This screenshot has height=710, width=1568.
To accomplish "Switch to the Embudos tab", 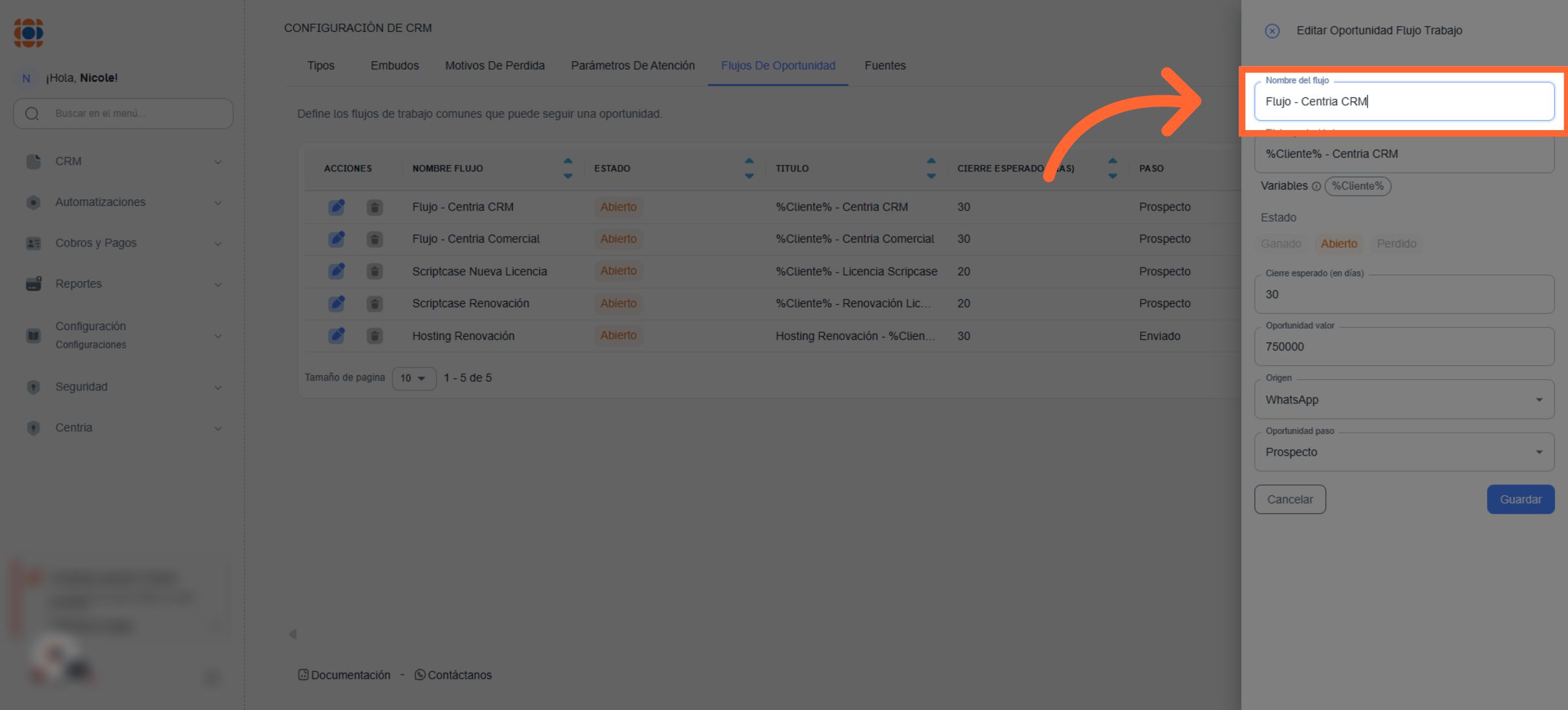I will tap(395, 65).
